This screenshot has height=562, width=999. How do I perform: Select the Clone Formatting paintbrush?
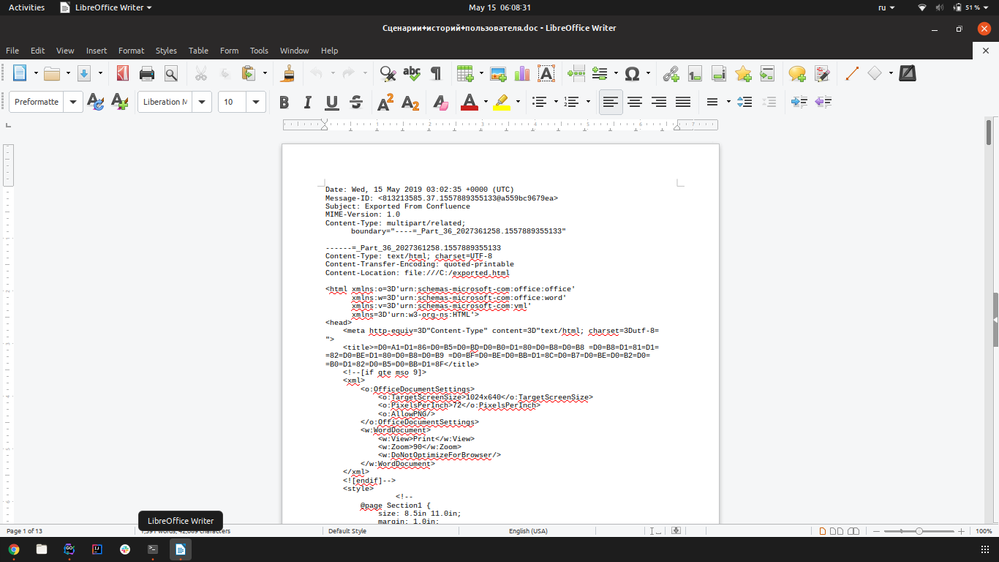pos(288,74)
